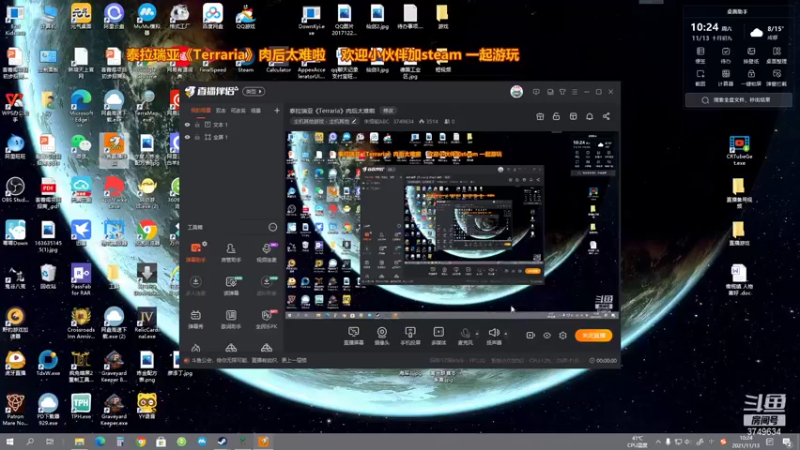Open the message icon in title bar

point(536,92)
